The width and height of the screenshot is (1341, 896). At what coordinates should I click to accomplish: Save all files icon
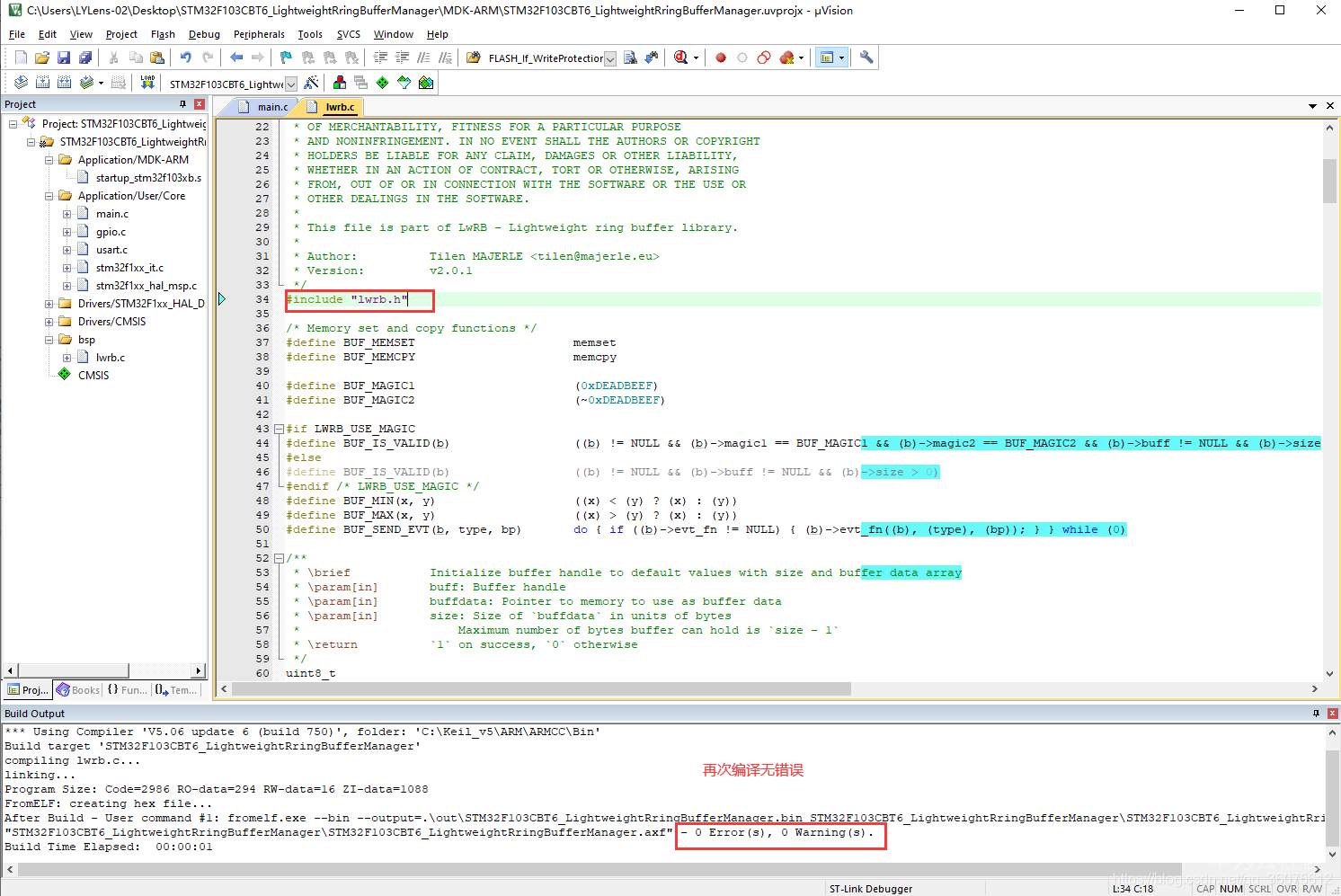point(85,58)
